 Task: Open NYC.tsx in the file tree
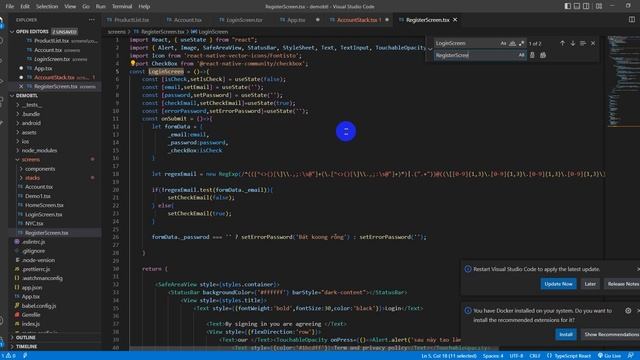34,224
